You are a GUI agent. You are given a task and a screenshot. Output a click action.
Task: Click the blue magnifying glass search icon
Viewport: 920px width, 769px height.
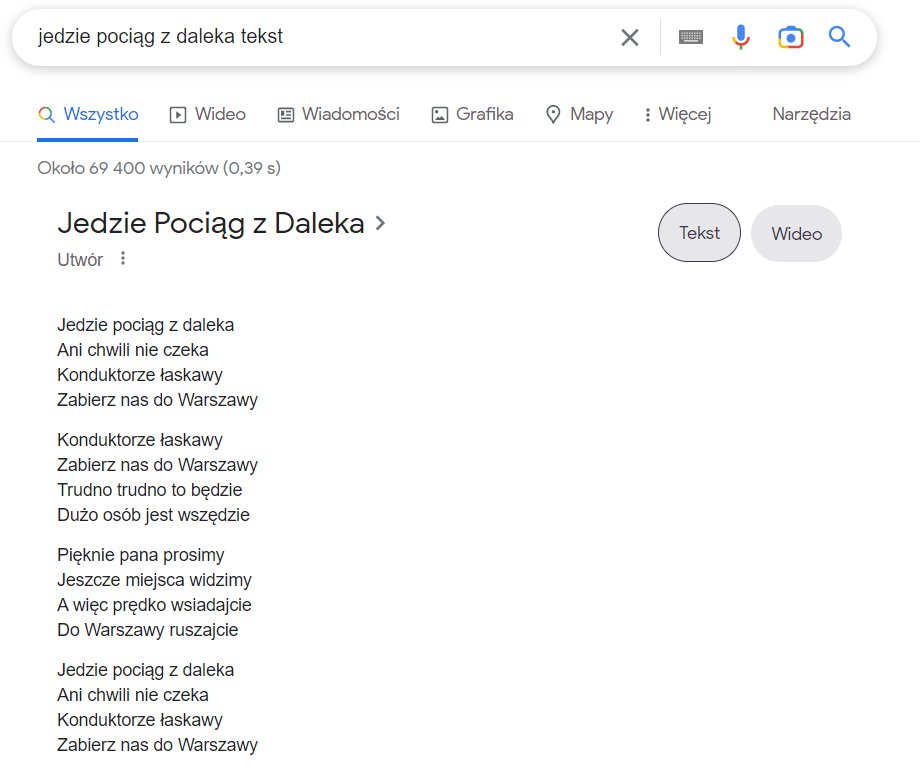839,37
